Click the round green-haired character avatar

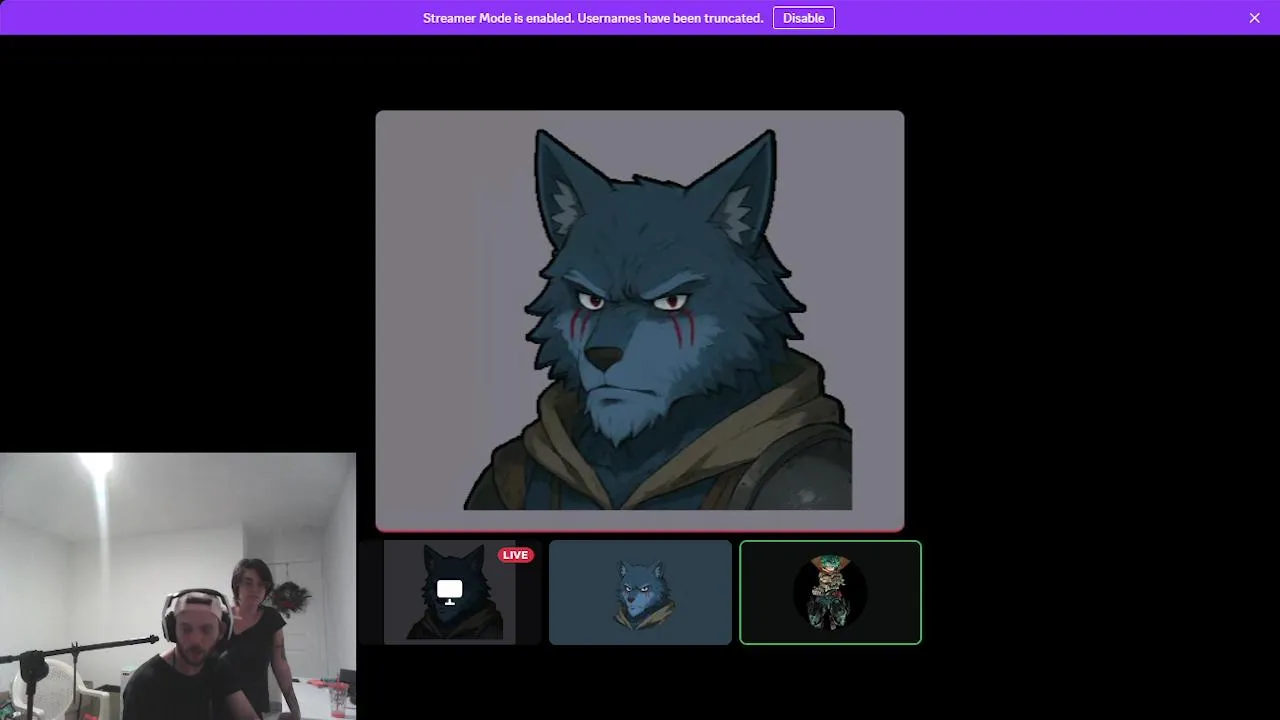point(830,592)
